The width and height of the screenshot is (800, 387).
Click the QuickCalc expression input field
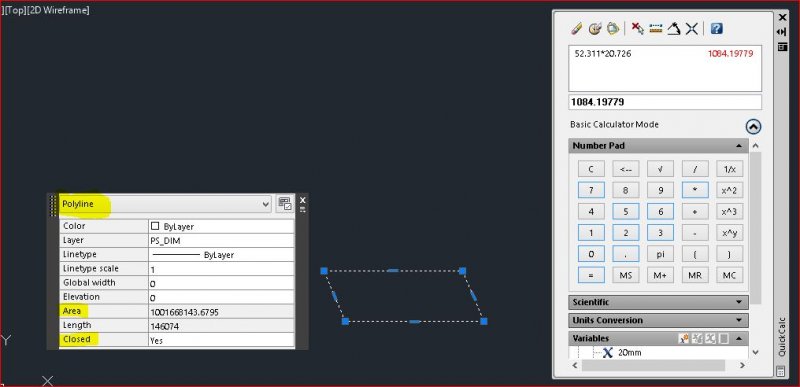(665, 102)
